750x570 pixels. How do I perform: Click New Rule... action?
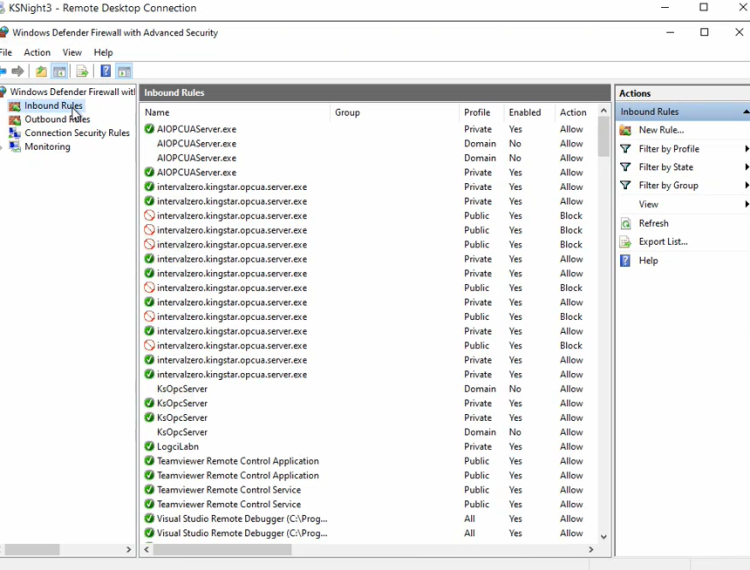pyautogui.click(x=662, y=130)
